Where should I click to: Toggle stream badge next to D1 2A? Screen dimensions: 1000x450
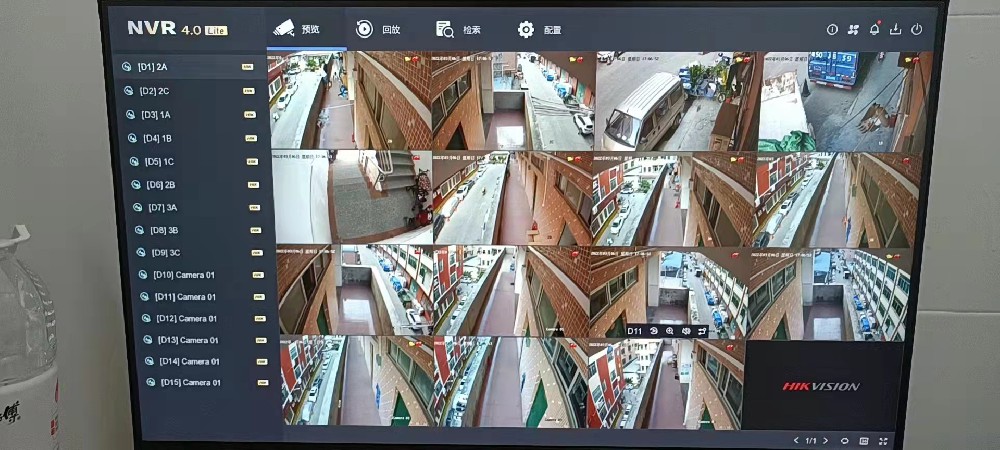[x=247, y=67]
